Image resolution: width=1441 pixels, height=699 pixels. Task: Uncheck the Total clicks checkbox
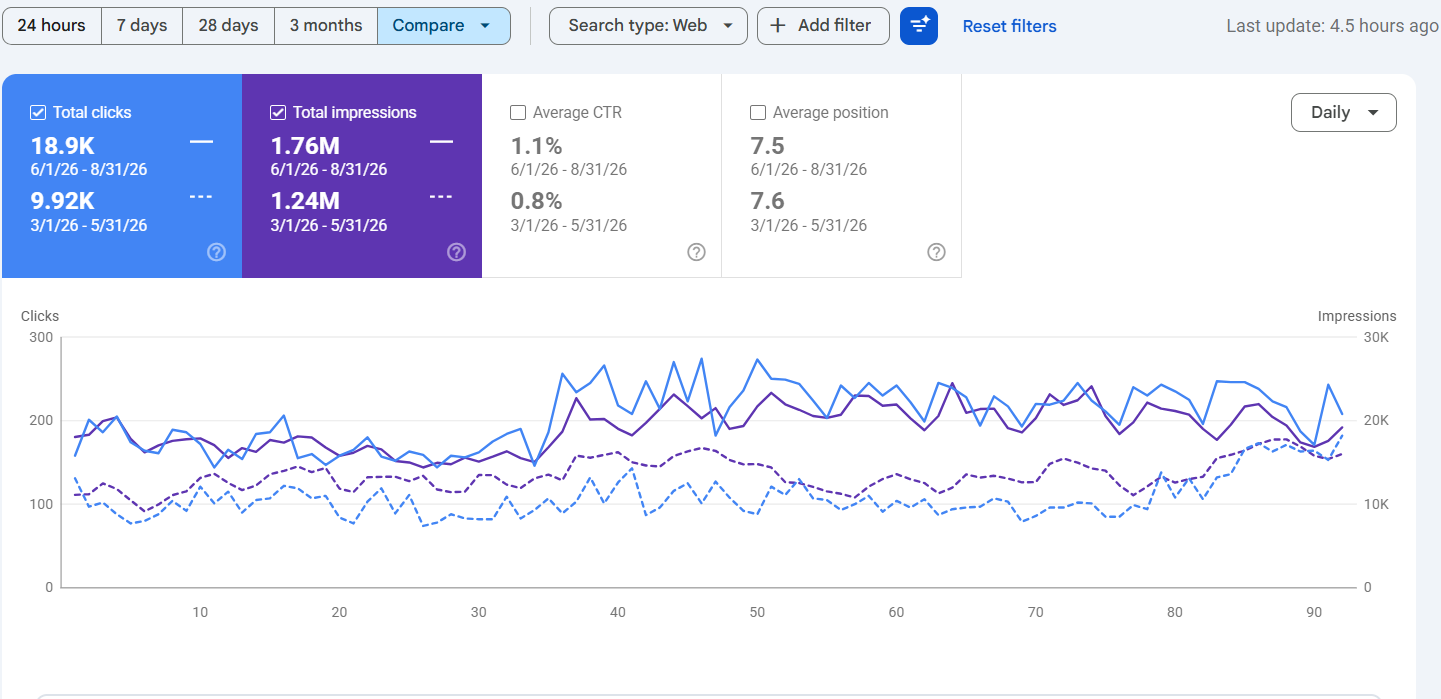(x=38, y=113)
